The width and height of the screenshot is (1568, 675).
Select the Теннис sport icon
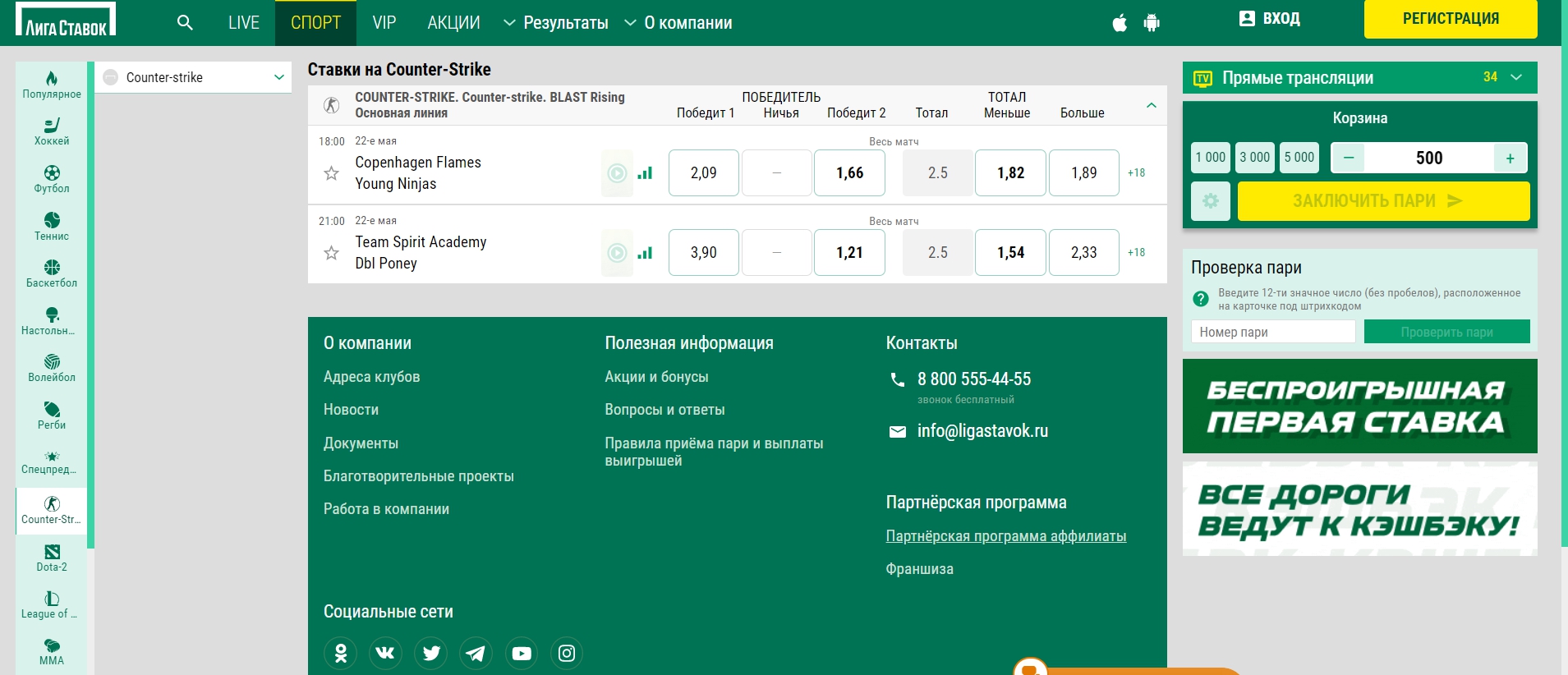(x=52, y=227)
